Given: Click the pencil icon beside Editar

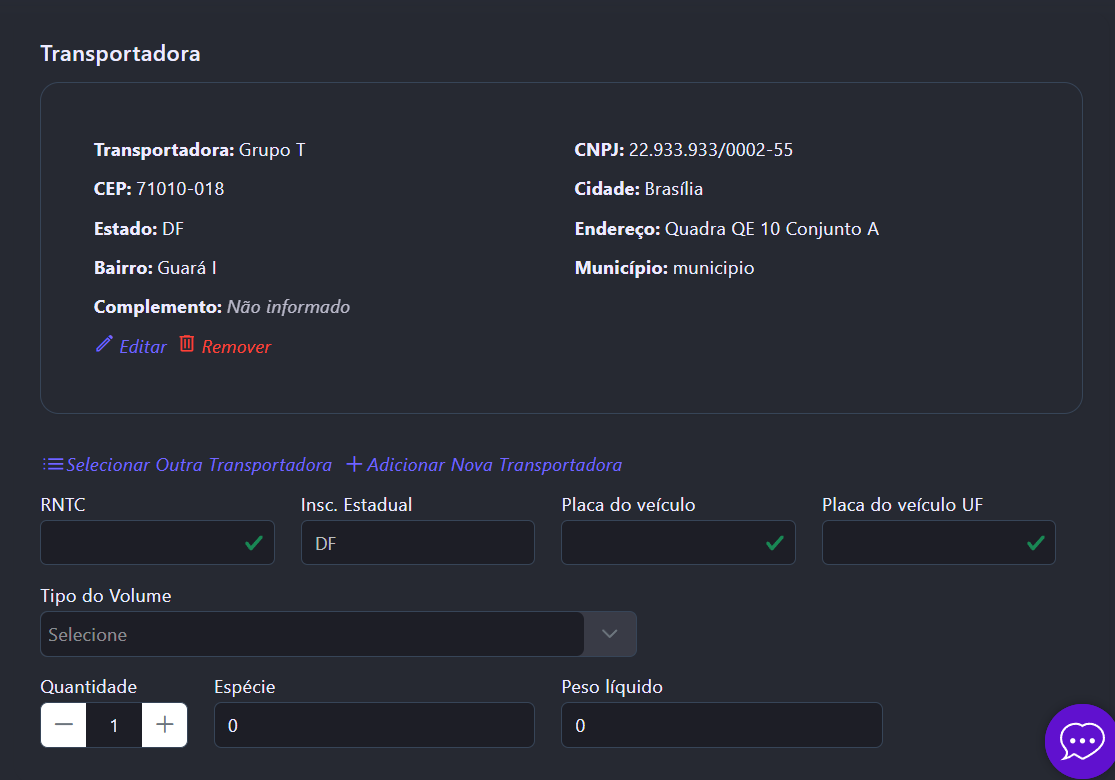Looking at the screenshot, I should click(x=104, y=344).
